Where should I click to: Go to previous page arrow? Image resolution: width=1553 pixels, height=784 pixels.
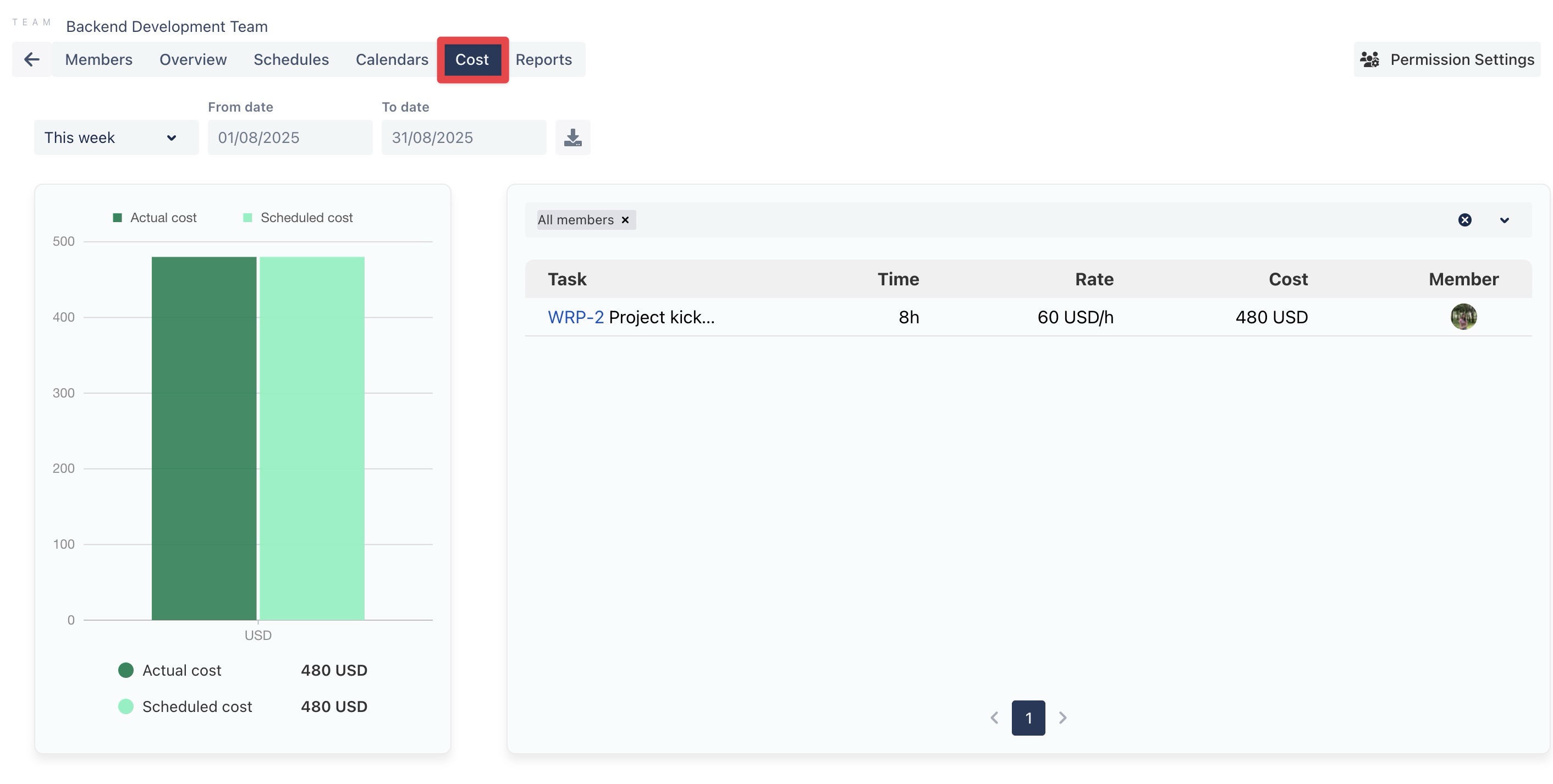pos(994,717)
